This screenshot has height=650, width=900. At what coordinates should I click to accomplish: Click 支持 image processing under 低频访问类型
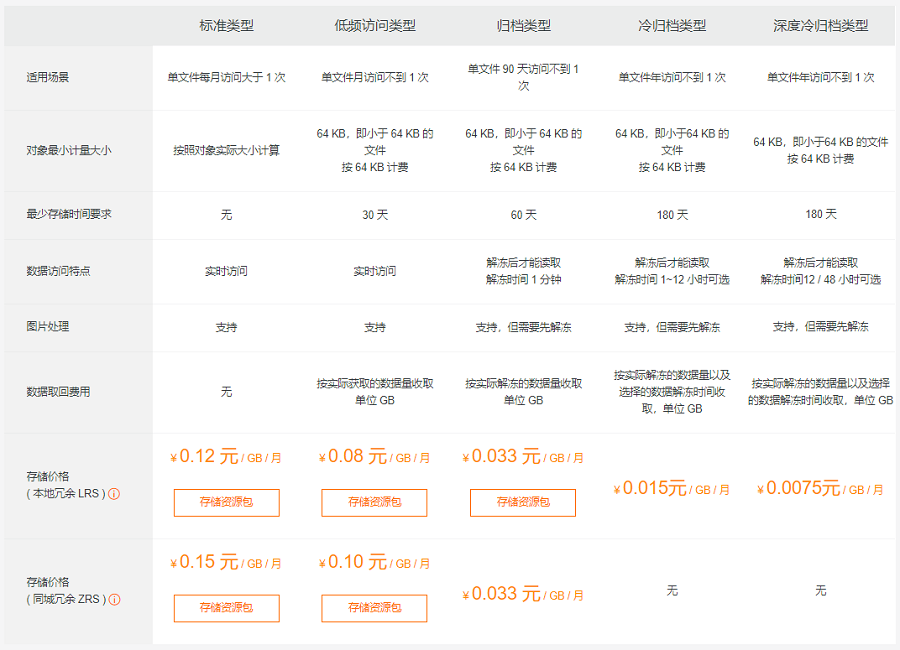pyautogui.click(x=375, y=327)
